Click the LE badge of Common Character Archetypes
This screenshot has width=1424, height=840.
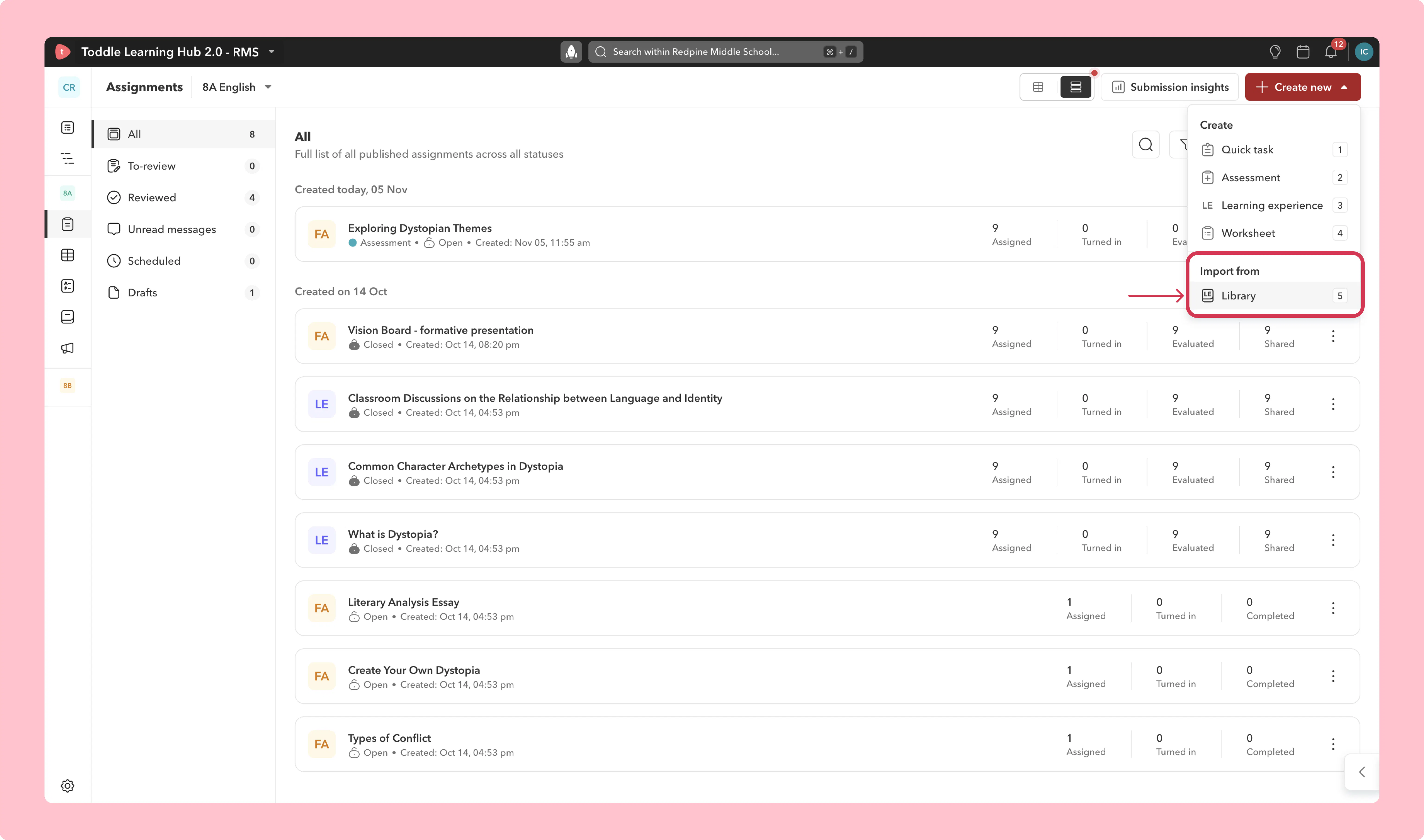(321, 472)
